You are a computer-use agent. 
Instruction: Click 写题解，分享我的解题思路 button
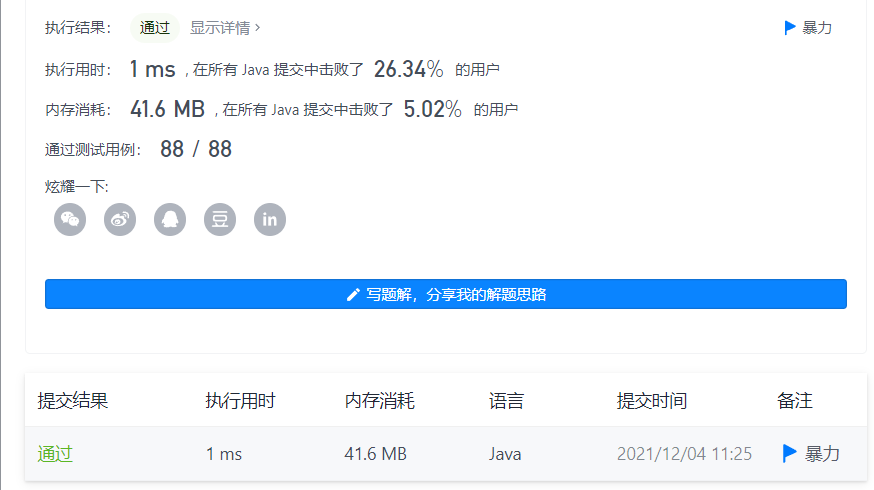coord(446,294)
